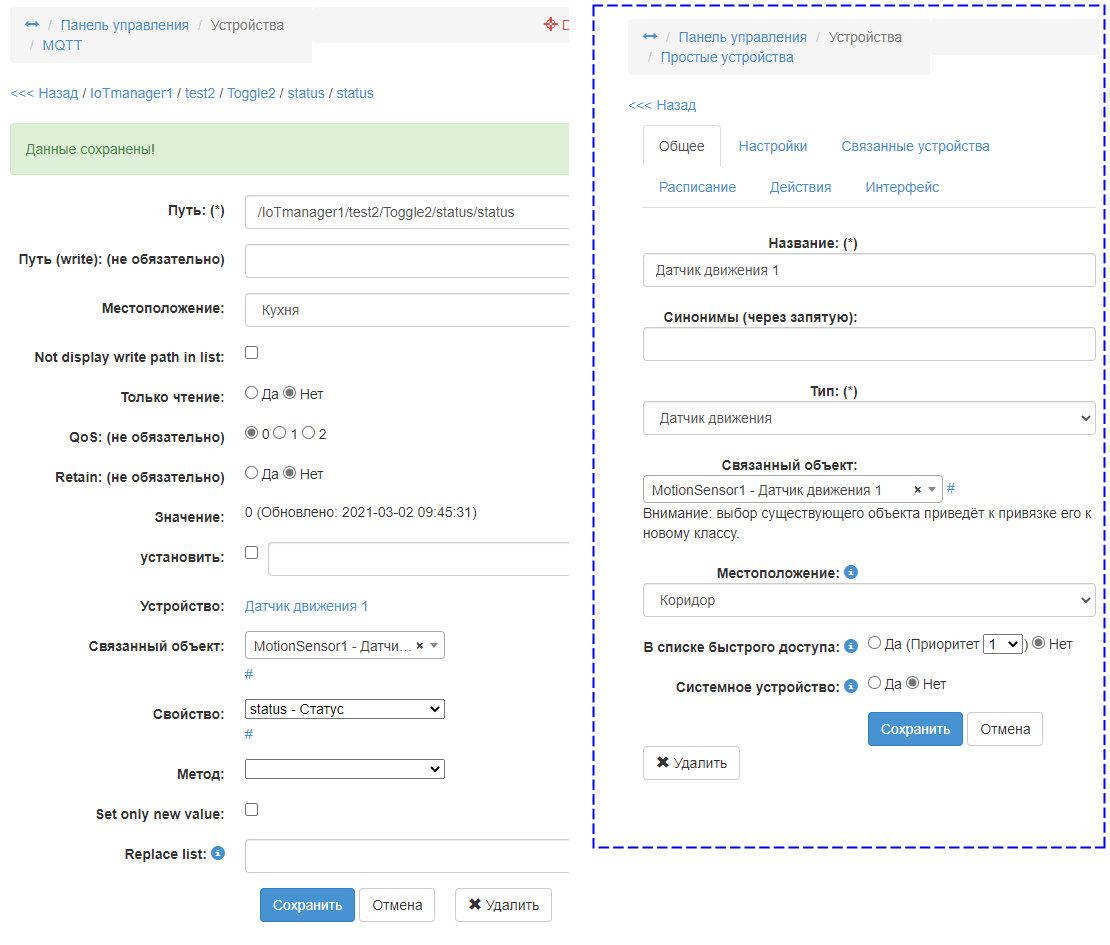This screenshot has width=1110, height=945.
Task: Toggle Set only new value checkbox
Action: pyautogui.click(x=251, y=810)
